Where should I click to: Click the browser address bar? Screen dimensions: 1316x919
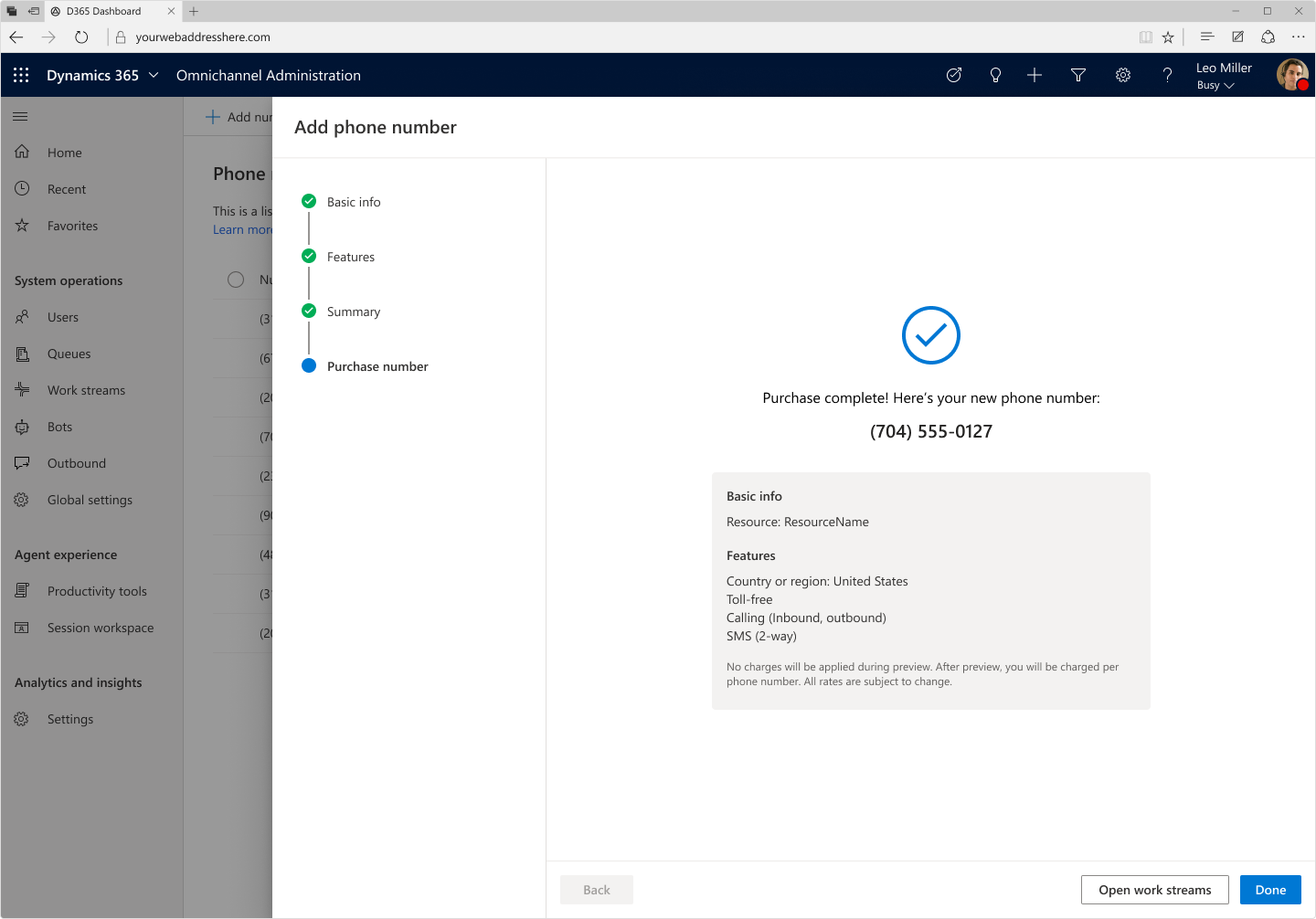621,37
